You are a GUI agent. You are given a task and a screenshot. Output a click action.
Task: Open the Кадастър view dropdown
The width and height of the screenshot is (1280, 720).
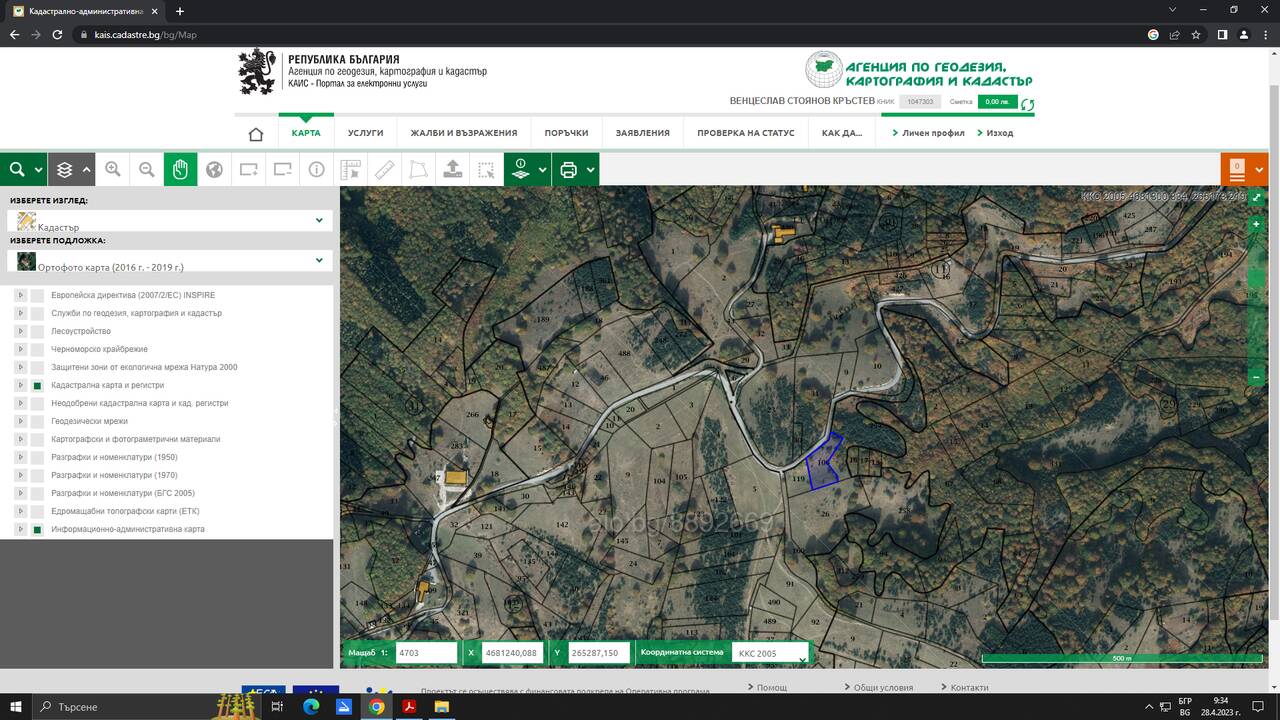pos(170,221)
